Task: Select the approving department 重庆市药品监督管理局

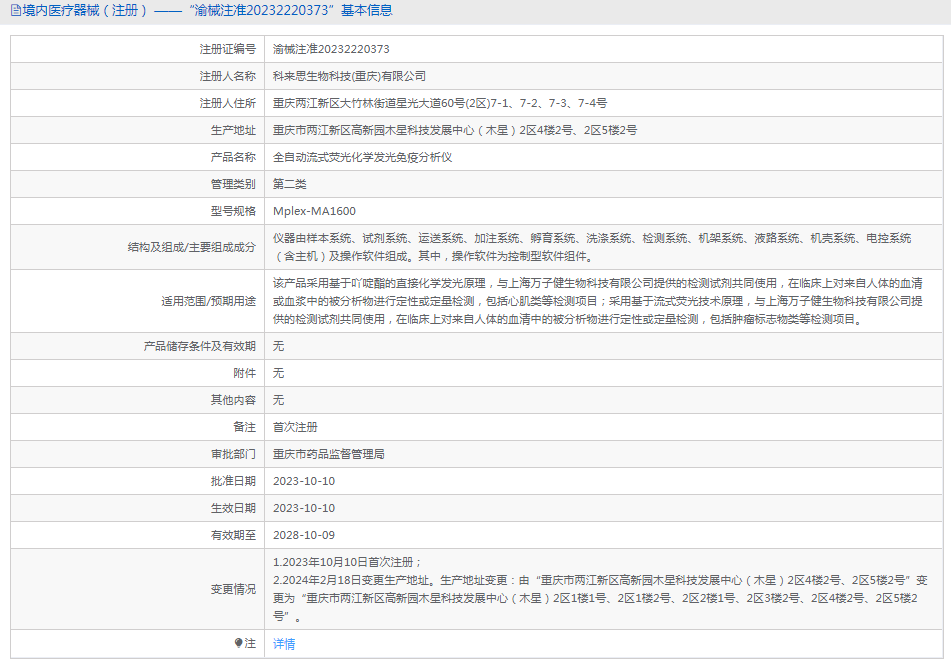Action: point(329,454)
